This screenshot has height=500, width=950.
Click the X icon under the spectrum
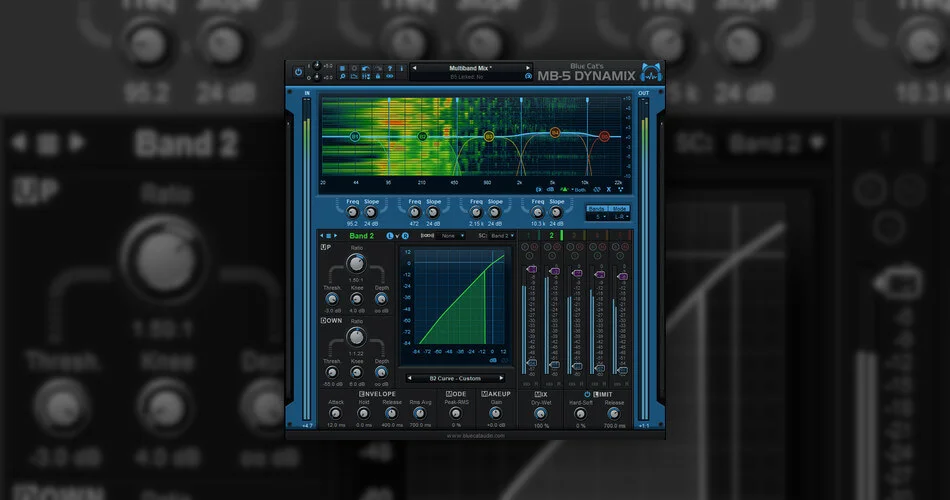tap(609, 190)
